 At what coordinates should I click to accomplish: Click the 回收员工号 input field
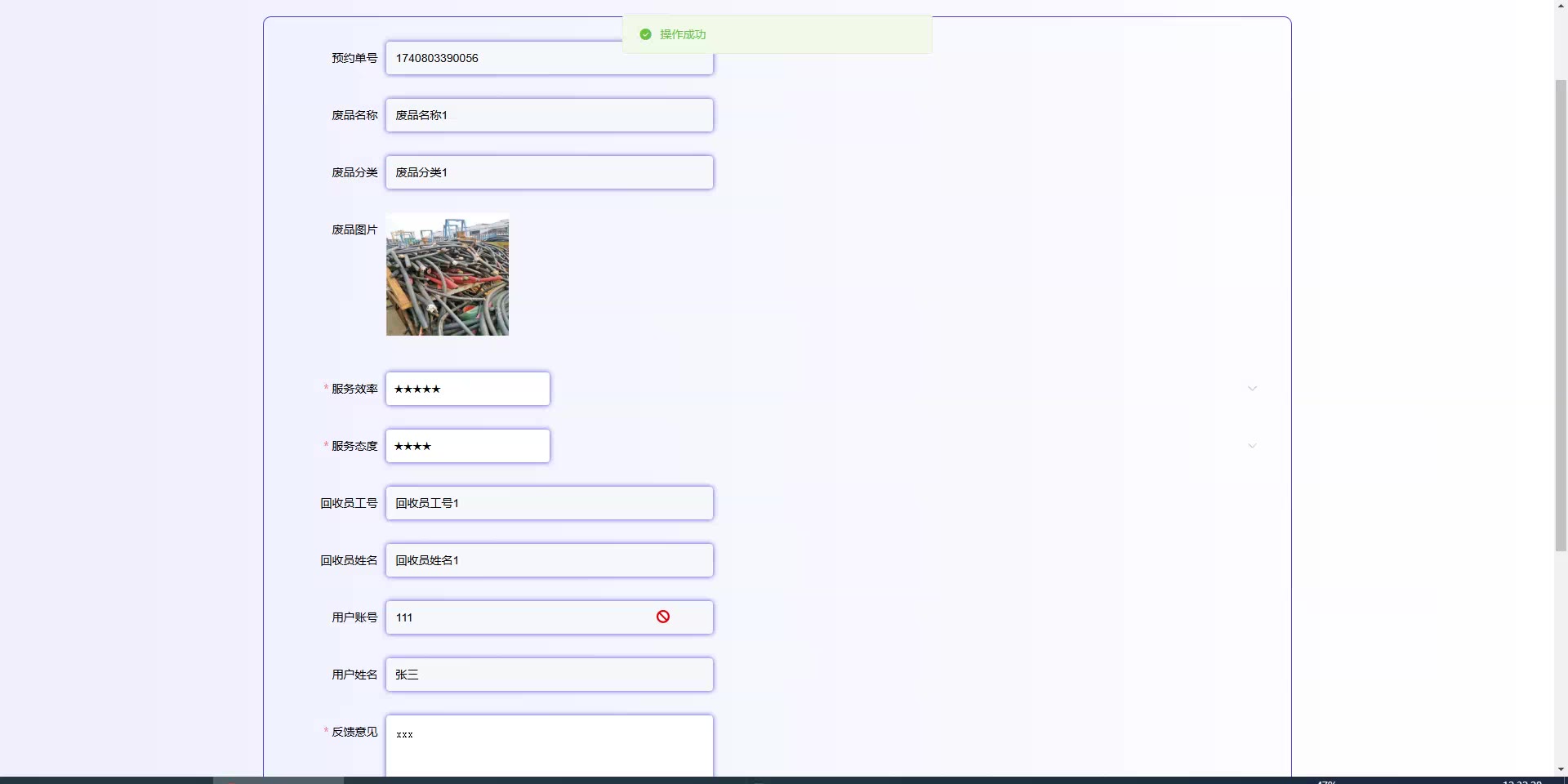549,503
